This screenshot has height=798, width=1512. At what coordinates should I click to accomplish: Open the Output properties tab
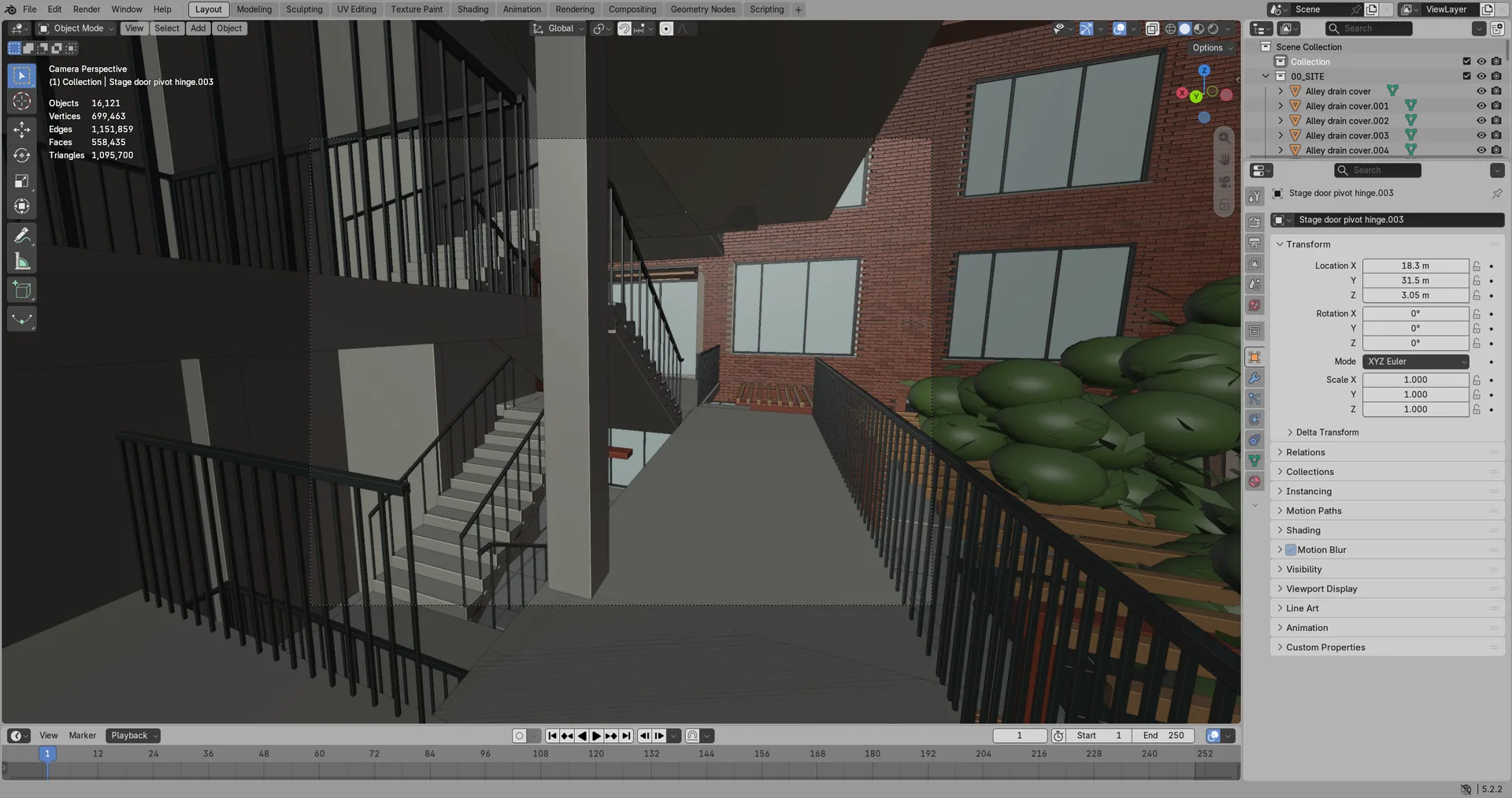pos(1254,243)
